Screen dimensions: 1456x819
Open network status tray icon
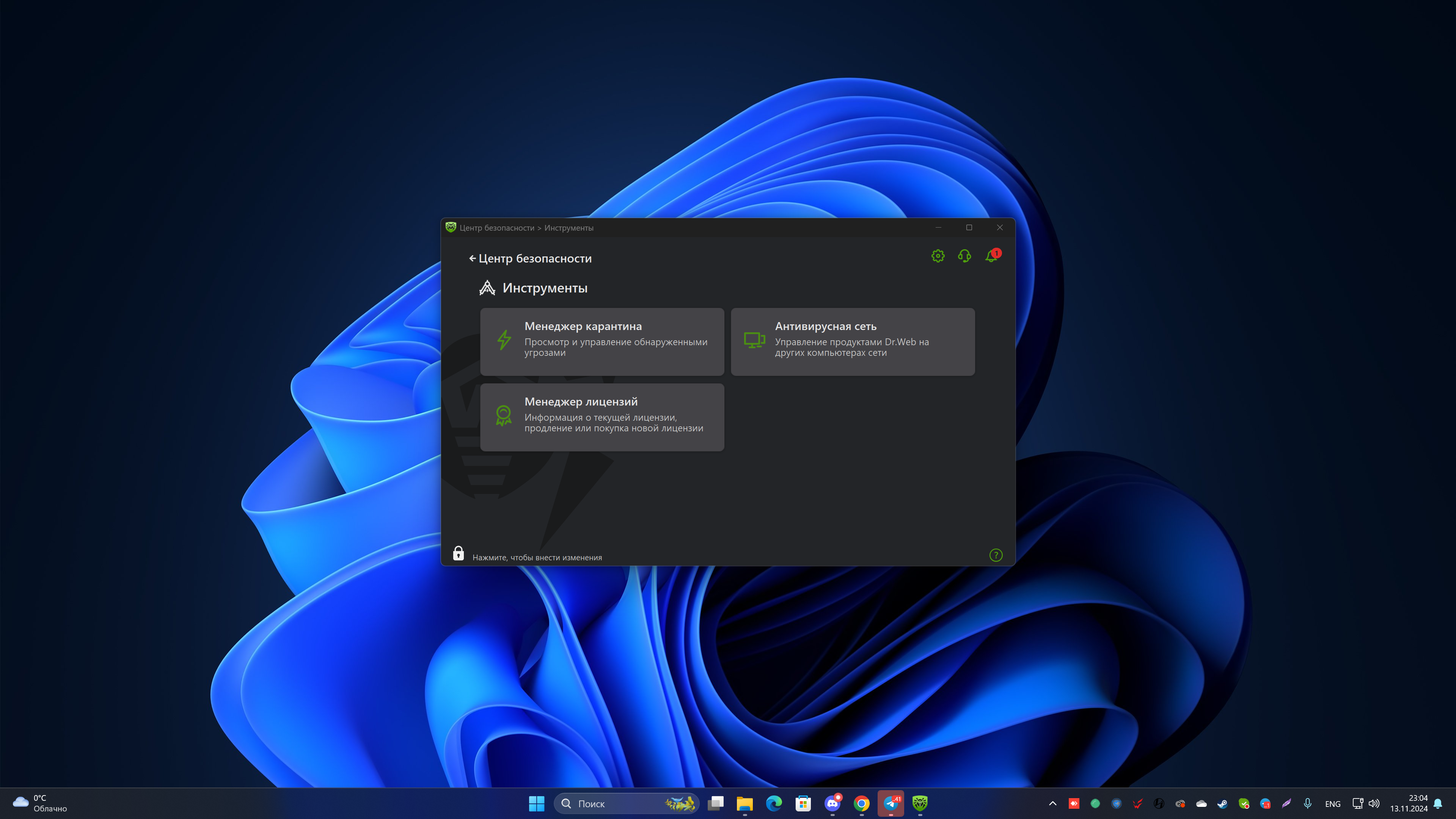[x=1358, y=803]
